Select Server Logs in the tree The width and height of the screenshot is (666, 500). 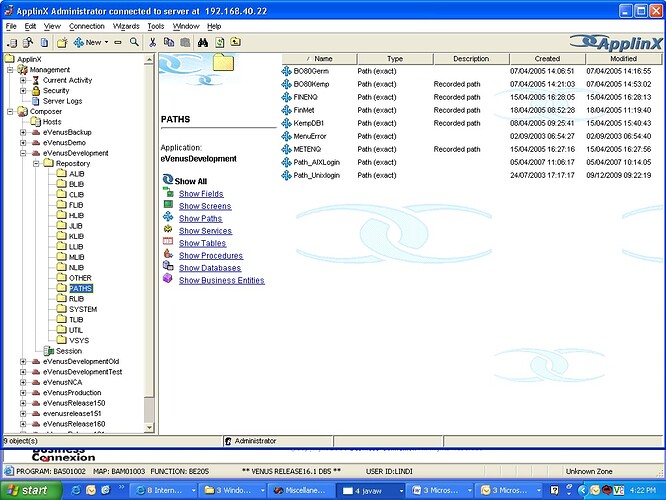[62, 101]
